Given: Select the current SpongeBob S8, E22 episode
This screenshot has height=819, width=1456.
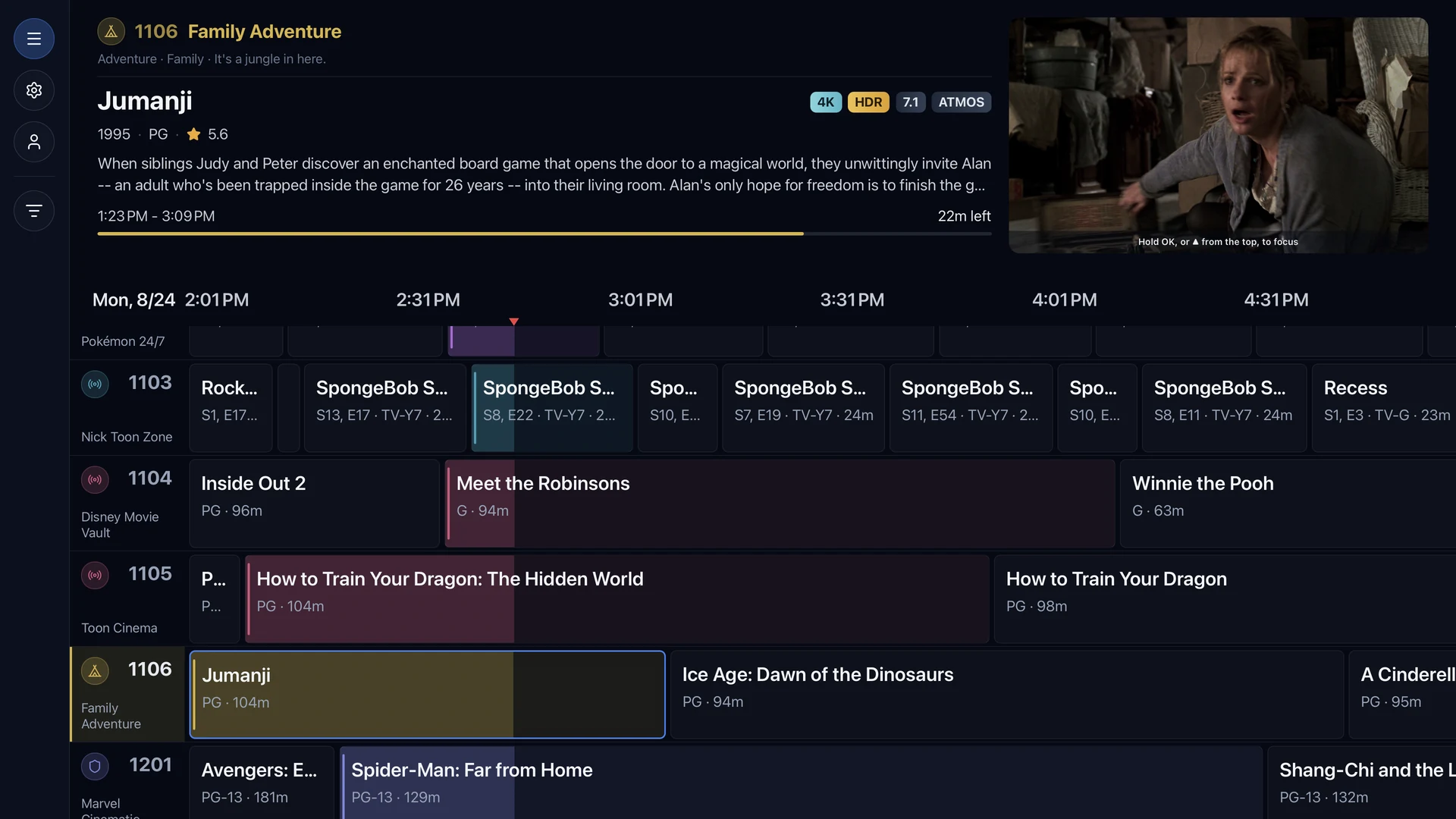Looking at the screenshot, I should click(x=552, y=408).
